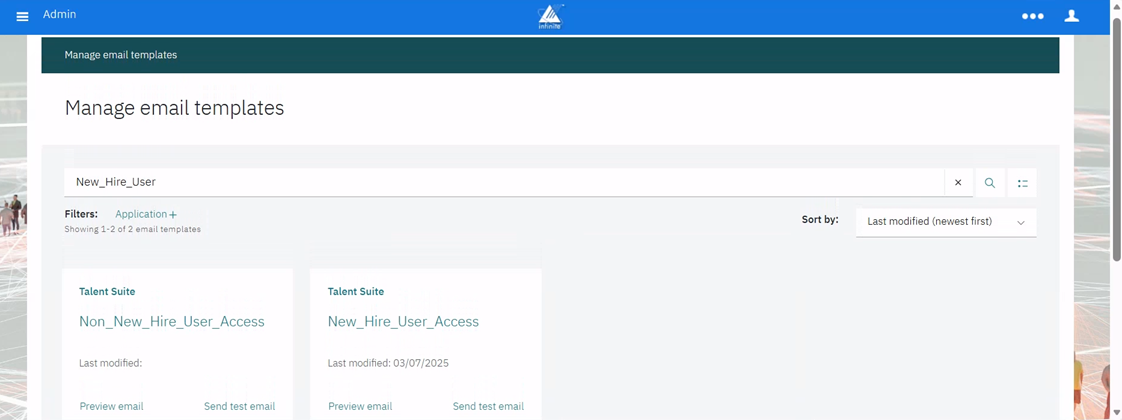Add an Application filter
This screenshot has height=420, width=1122.
[x=146, y=214]
